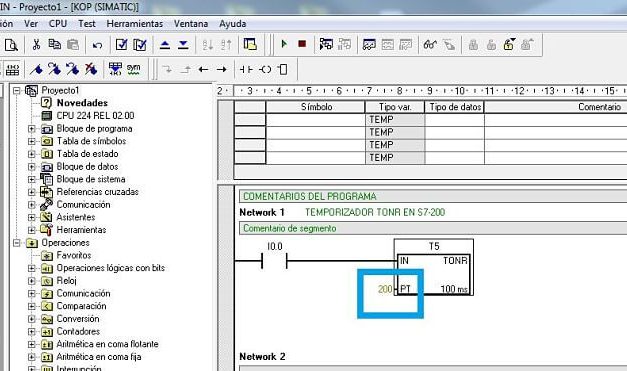Viewport: 627px width, 371px height.
Task: Expand Bloque de sistema node
Action: coord(32,180)
